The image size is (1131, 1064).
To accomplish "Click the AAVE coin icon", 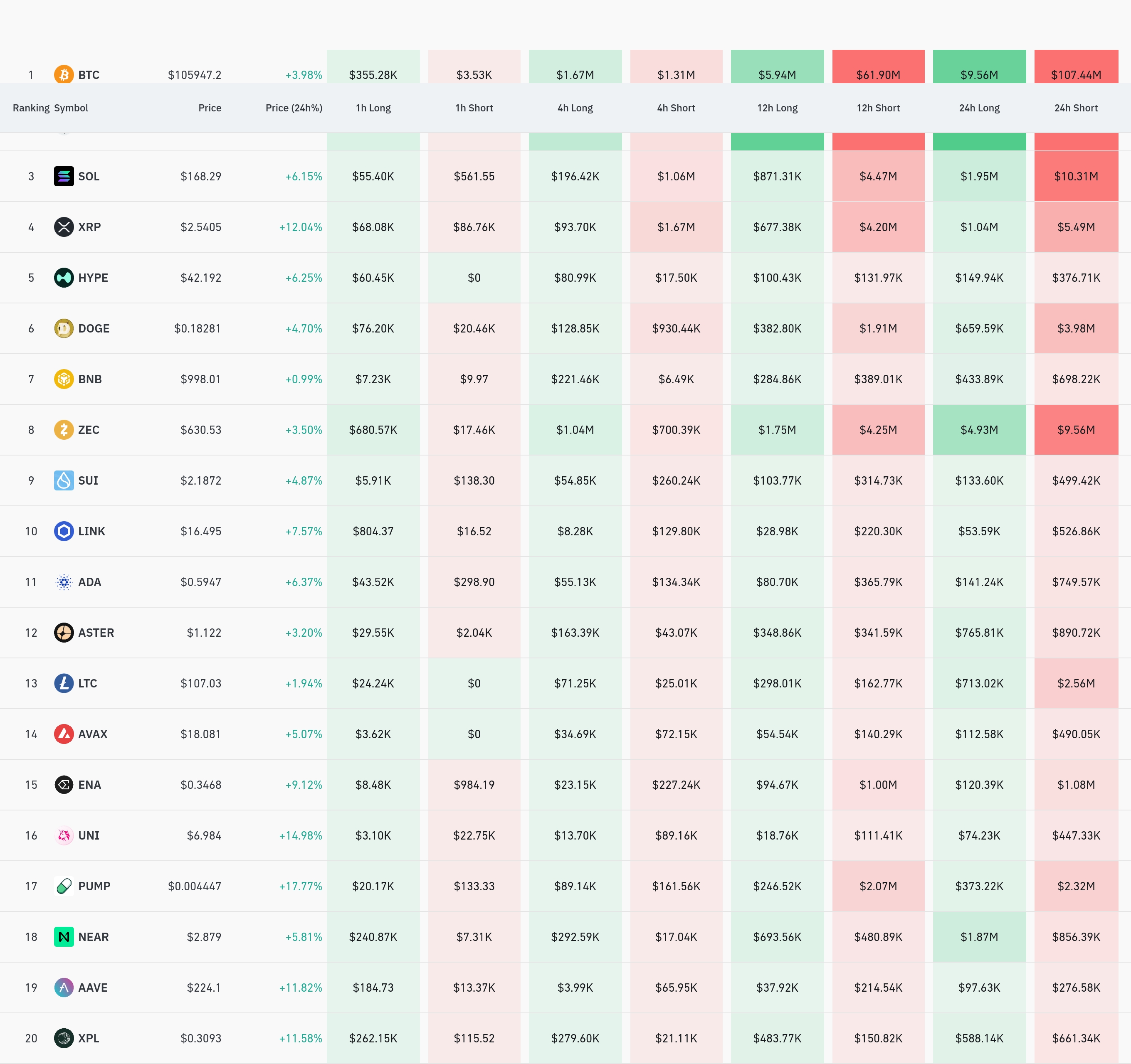I will pos(64,987).
